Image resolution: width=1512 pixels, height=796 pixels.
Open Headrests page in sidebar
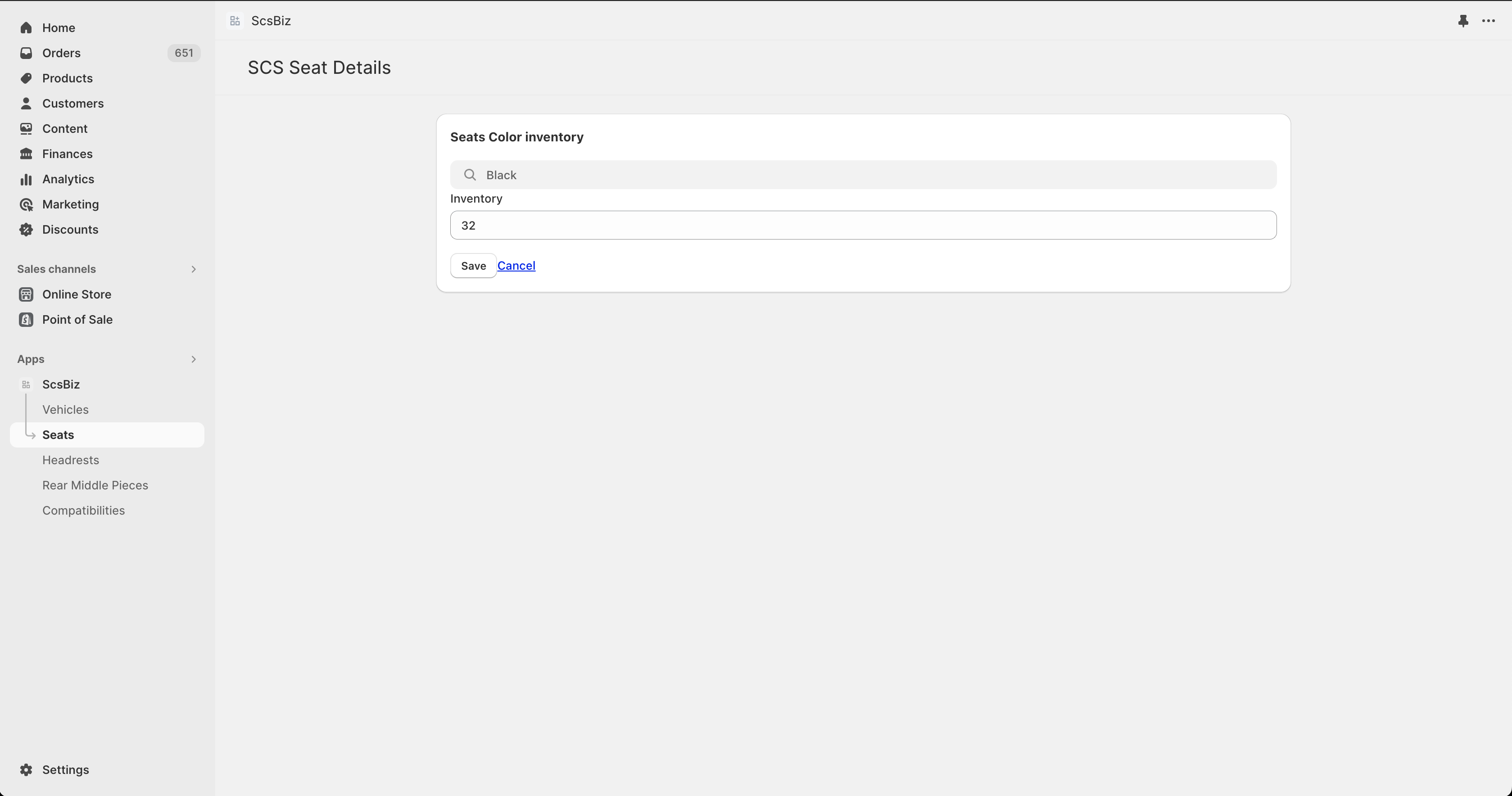[70, 460]
